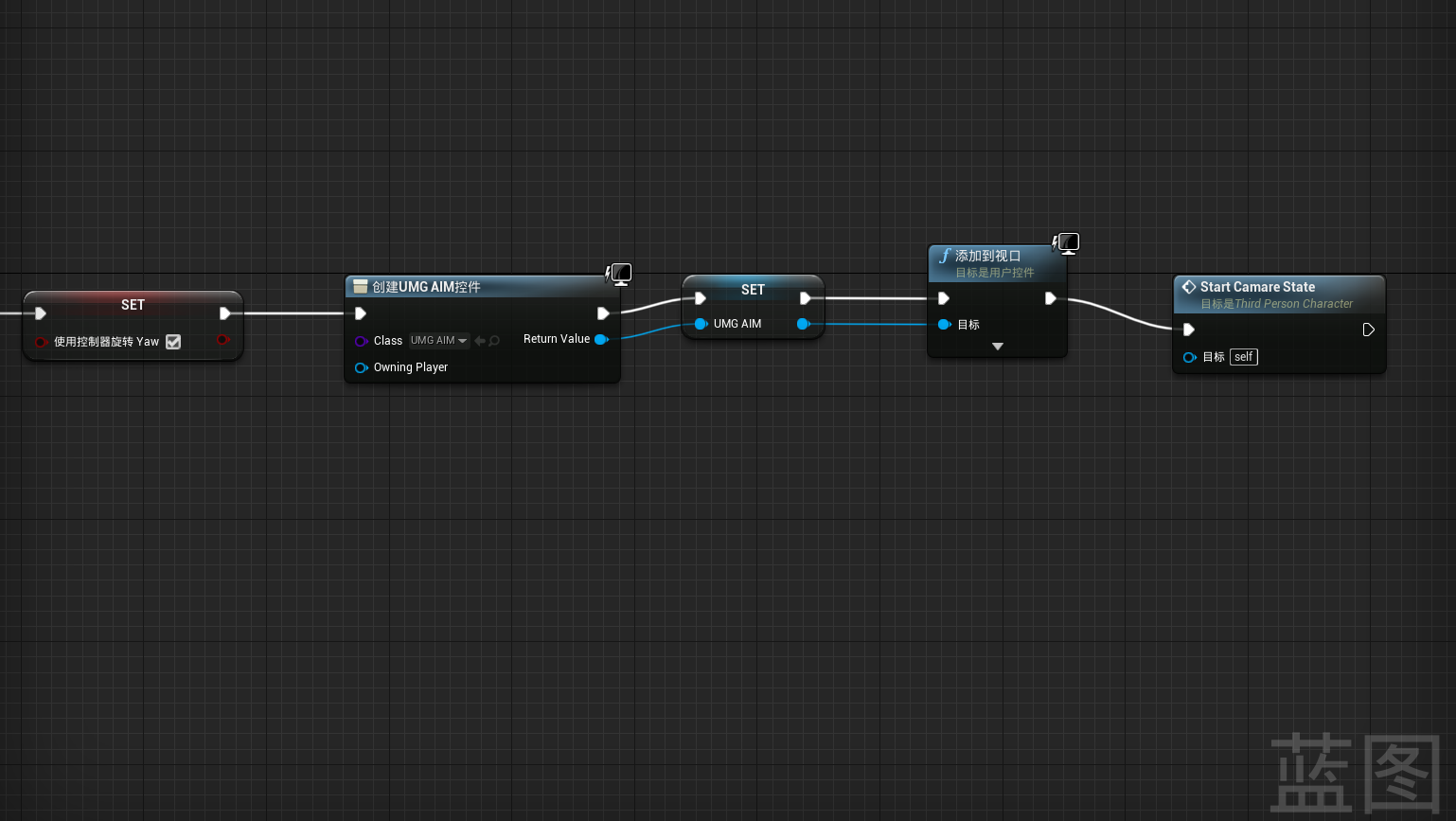The width and height of the screenshot is (1456, 821).
Task: Click input exec pin of 添加到视口 node
Action: (944, 298)
